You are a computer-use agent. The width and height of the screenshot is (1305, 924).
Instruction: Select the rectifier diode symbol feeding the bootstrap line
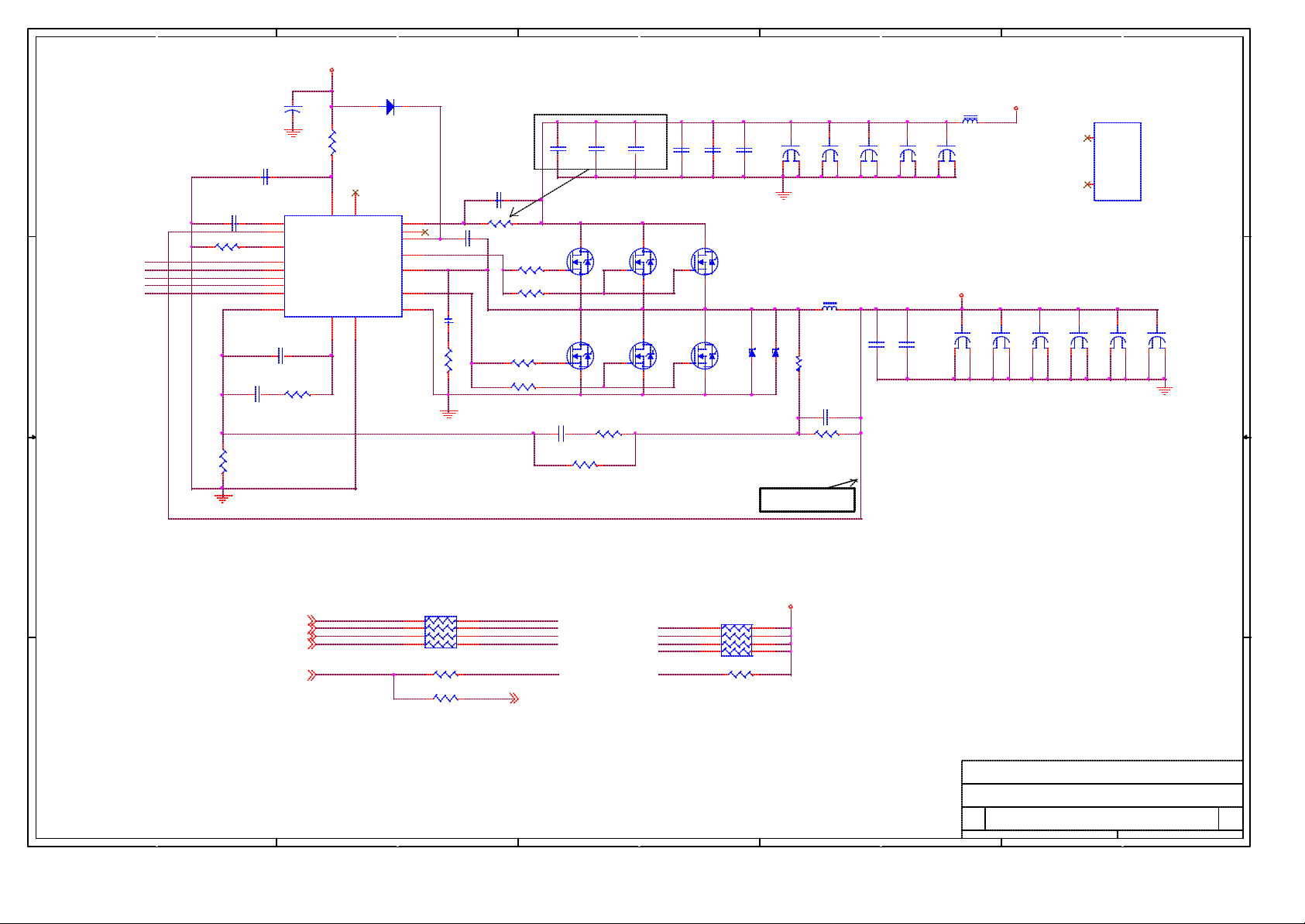click(390, 107)
